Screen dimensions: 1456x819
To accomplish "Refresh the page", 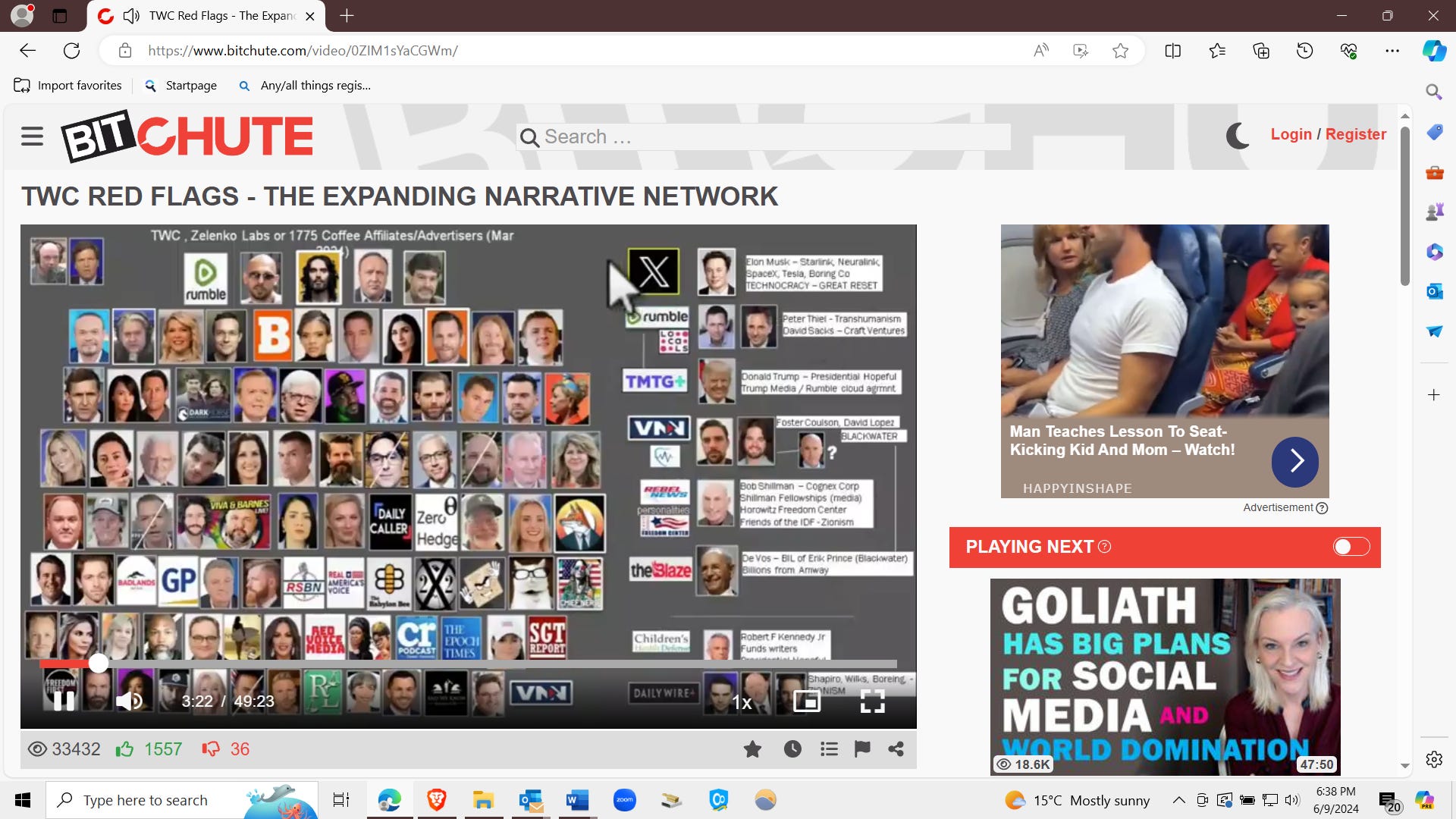I will [x=72, y=51].
